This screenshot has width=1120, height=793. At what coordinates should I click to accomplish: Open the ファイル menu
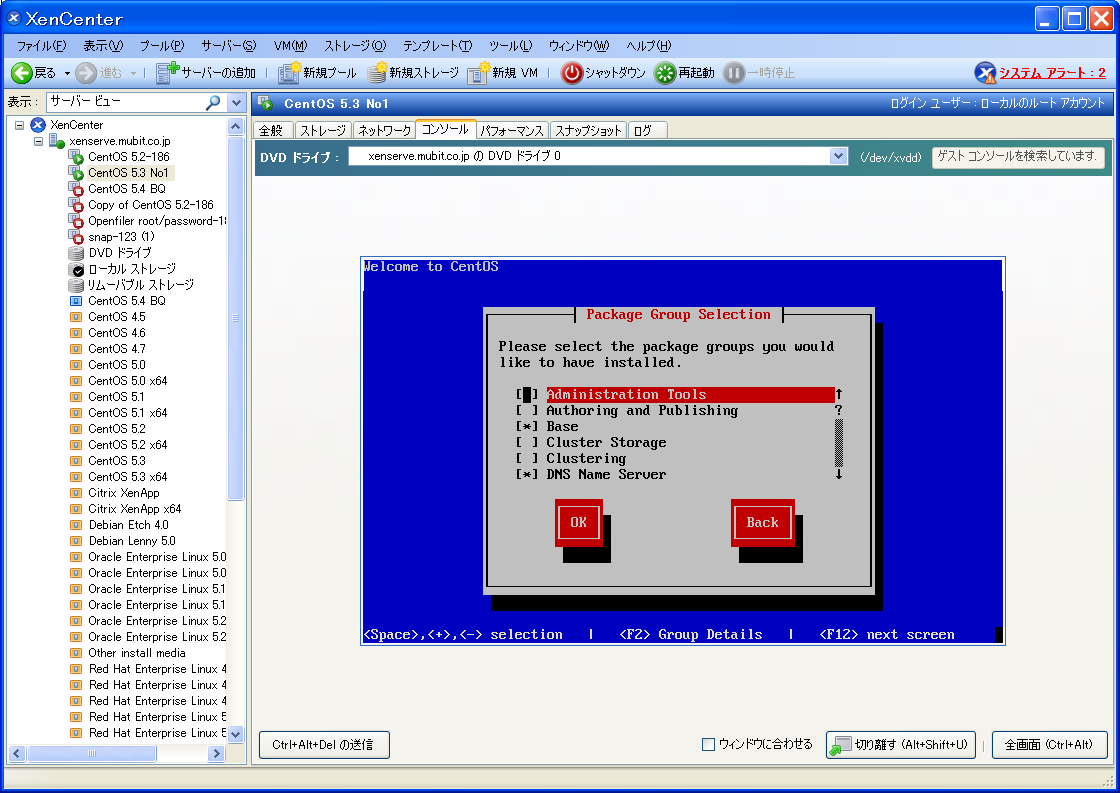coord(41,46)
